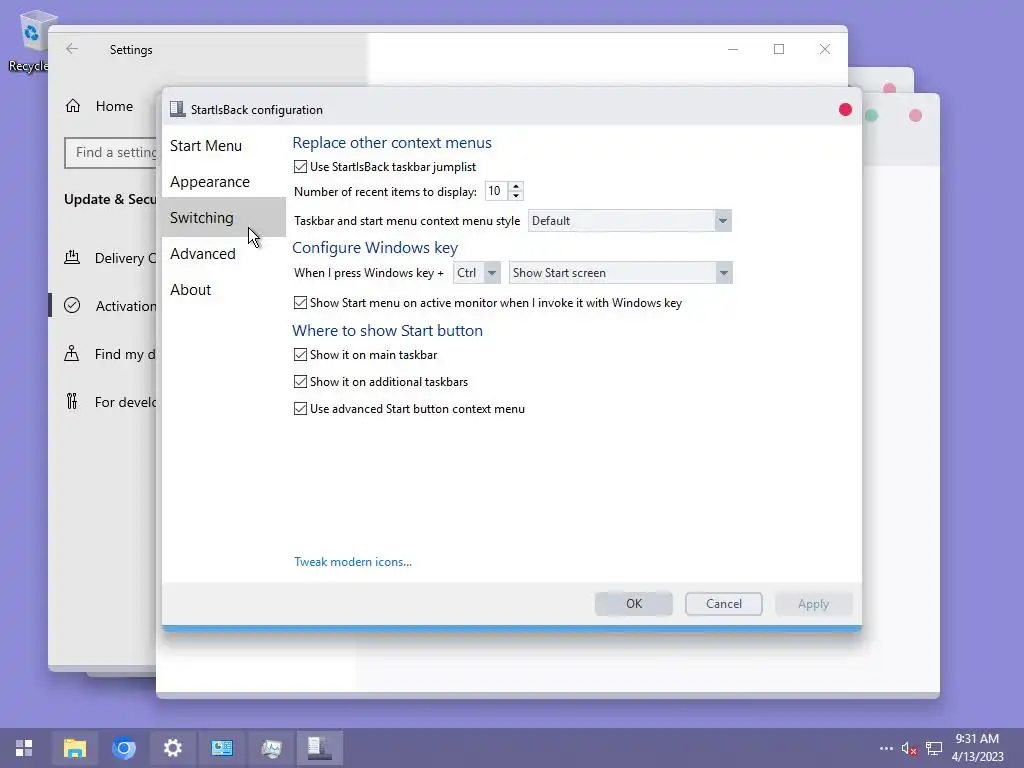
Task: Close StartIsBack configuration with red dot
Action: tap(845, 110)
